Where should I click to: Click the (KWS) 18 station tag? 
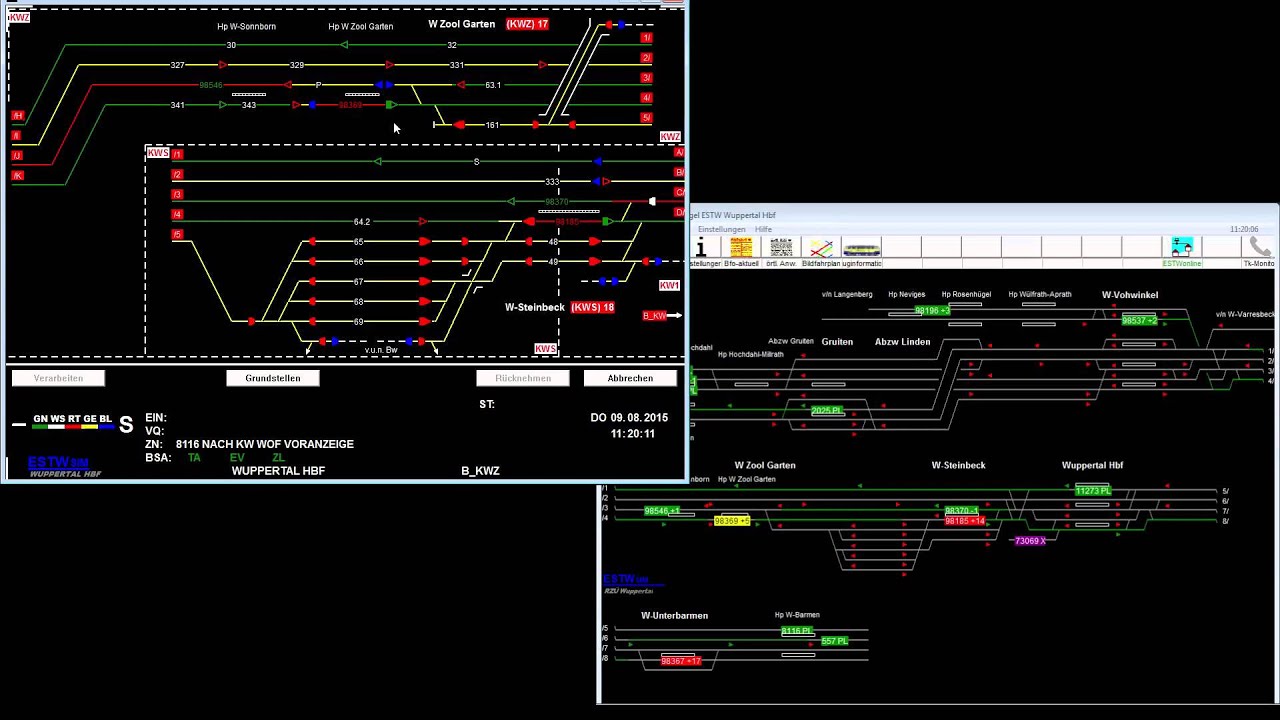pyautogui.click(x=593, y=307)
